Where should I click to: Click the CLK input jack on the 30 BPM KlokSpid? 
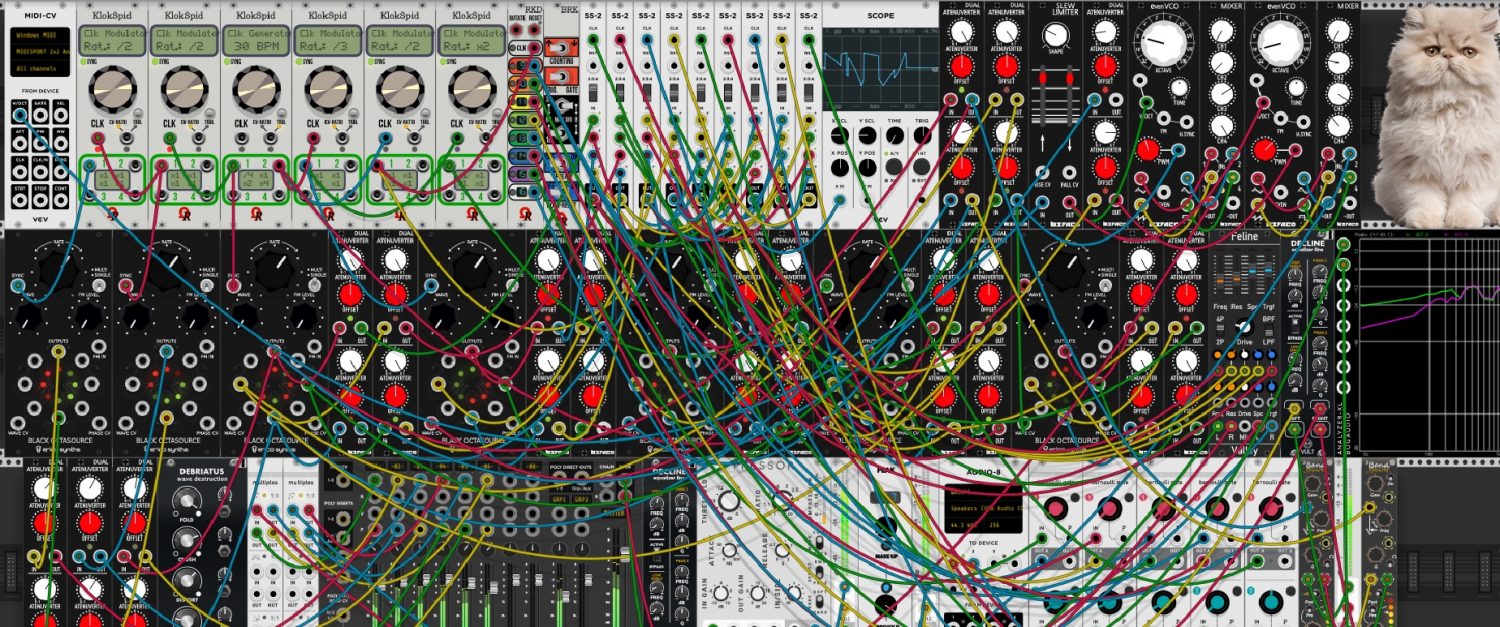click(x=241, y=137)
